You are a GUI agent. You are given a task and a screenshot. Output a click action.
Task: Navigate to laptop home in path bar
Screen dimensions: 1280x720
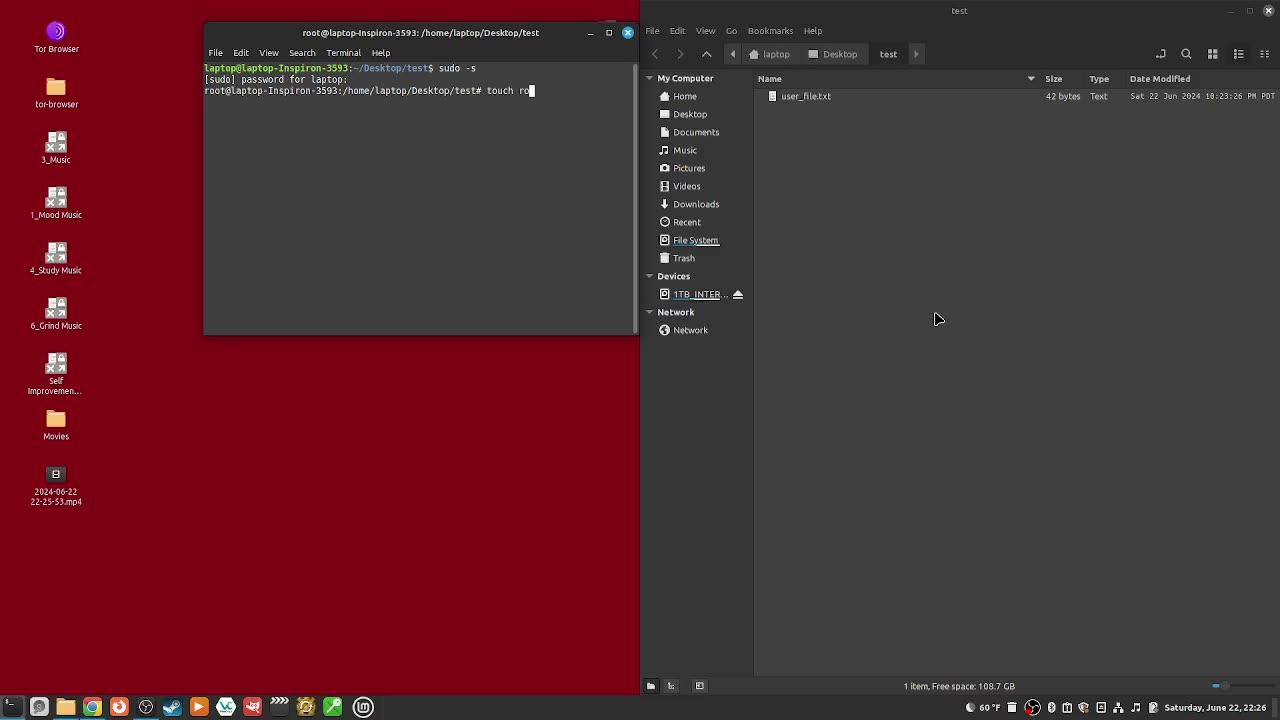[x=769, y=54]
